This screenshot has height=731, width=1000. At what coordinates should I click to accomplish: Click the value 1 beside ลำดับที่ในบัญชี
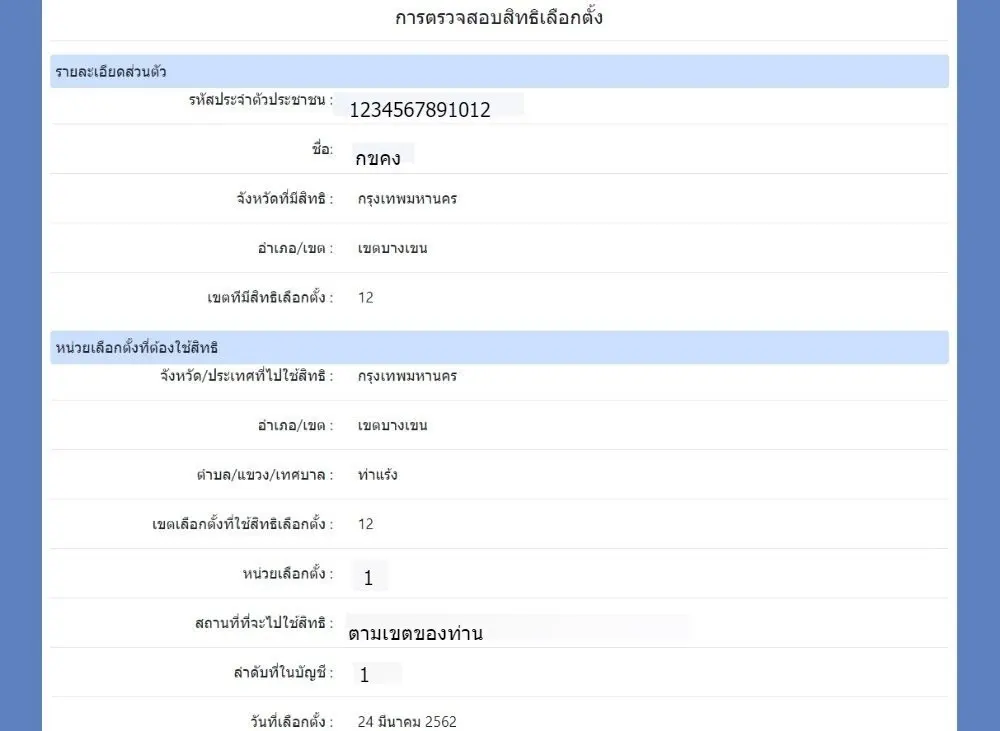point(364,676)
